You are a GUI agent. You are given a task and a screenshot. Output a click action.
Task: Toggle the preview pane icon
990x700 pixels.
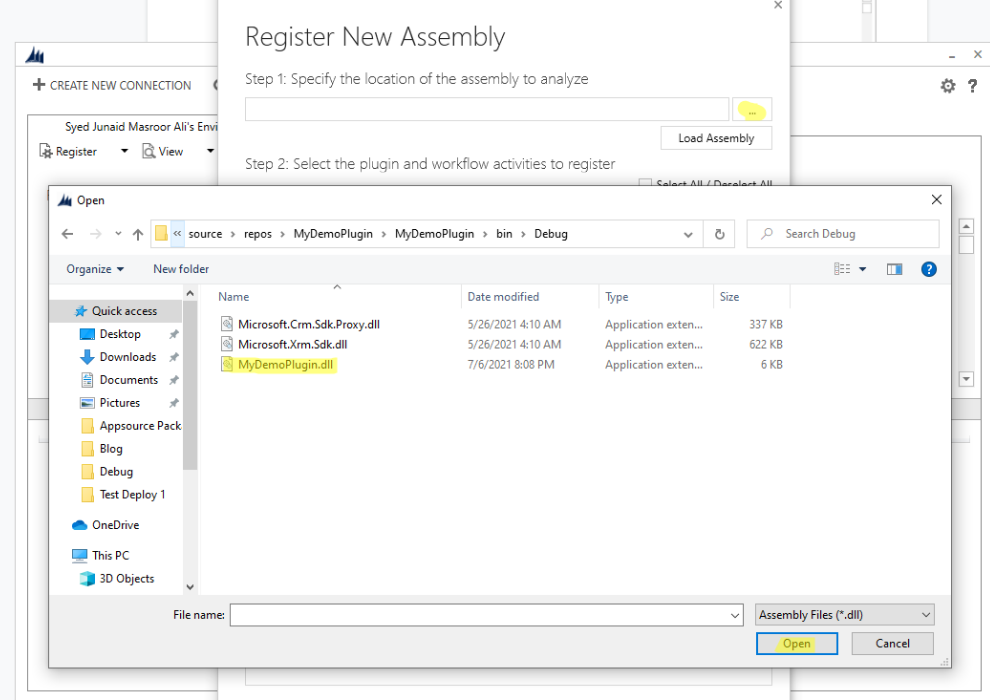(x=894, y=269)
